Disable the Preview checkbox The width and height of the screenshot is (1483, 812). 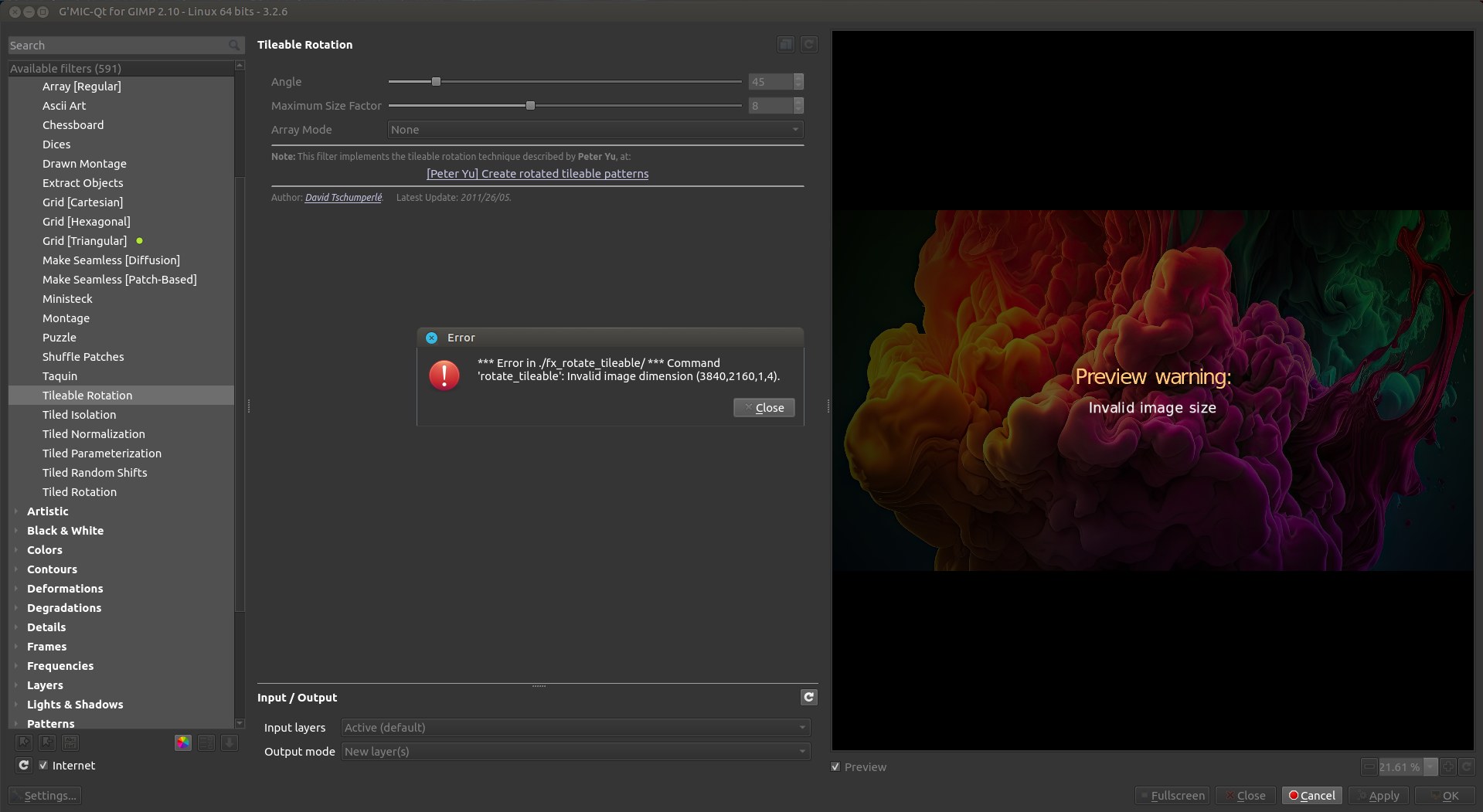tap(835, 766)
